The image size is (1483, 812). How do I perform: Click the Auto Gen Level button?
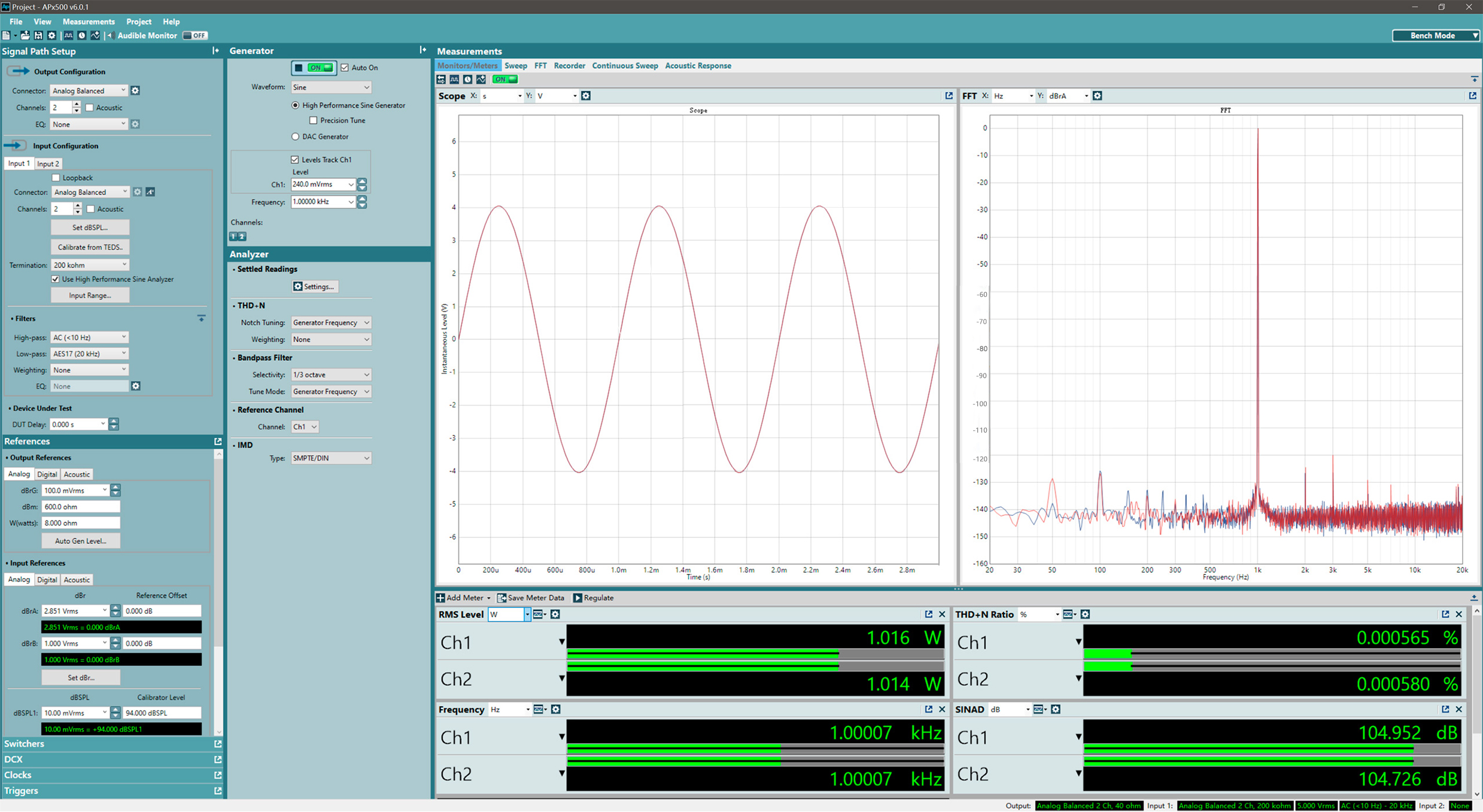coord(81,541)
